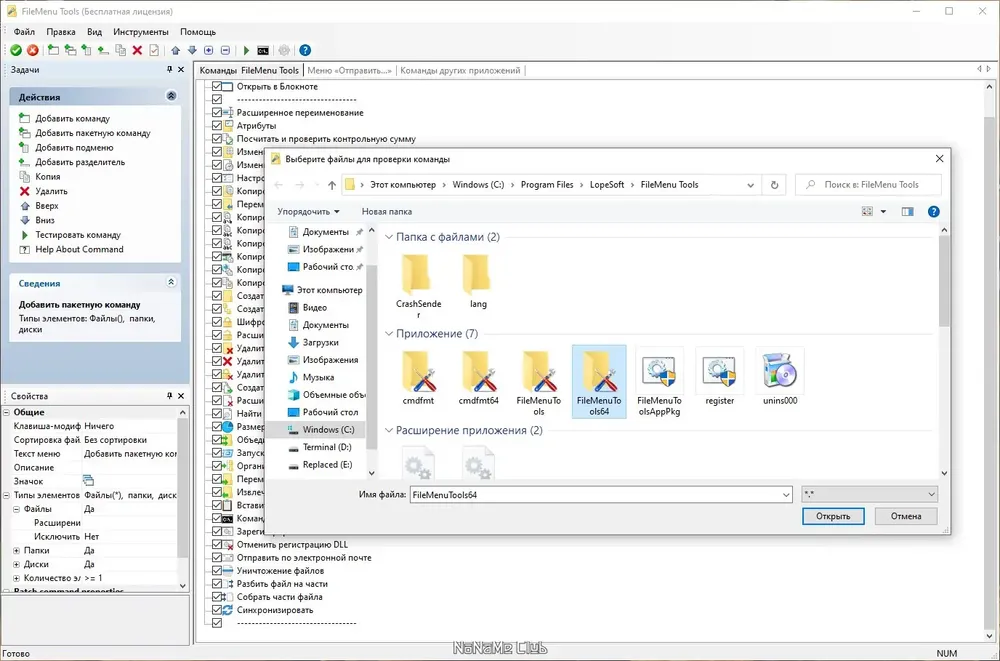Click the Отмена button

pos(906,516)
